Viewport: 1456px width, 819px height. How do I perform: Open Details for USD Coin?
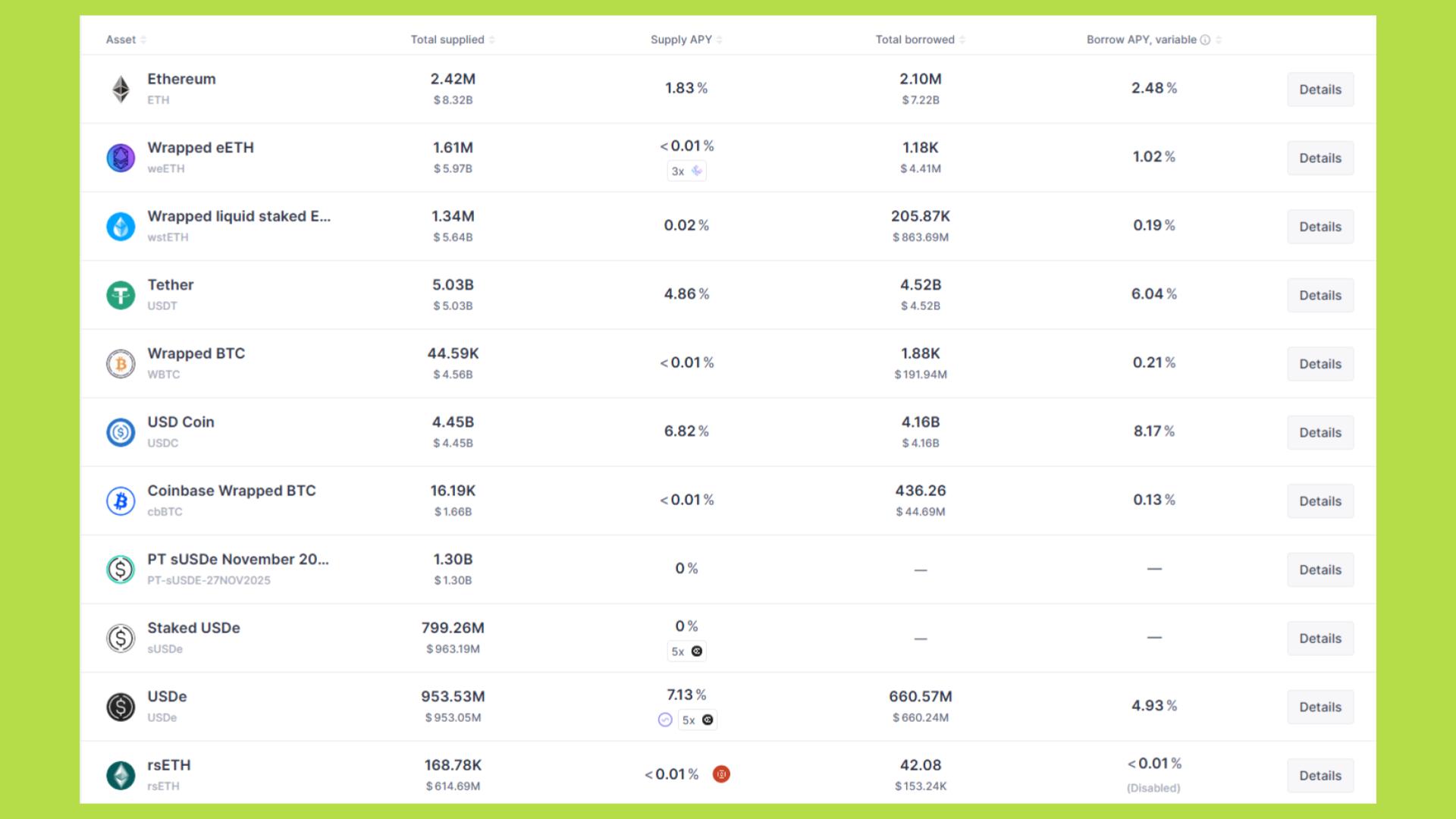click(1319, 432)
